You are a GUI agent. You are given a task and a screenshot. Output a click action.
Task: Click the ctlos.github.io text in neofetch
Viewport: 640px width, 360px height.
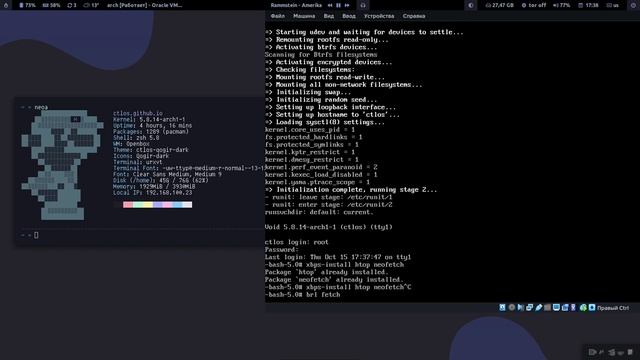138,113
